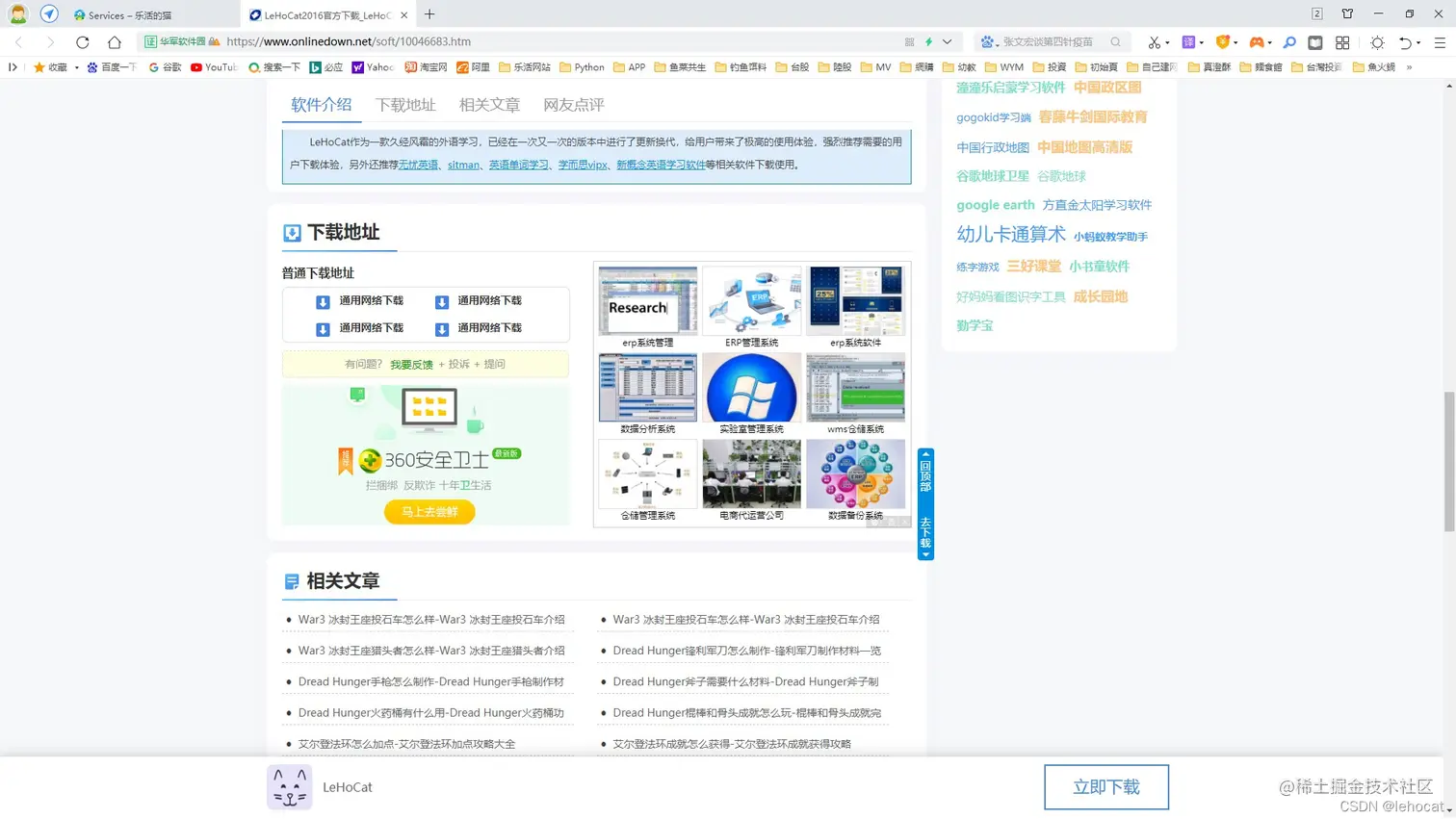Screen dimensions: 1456x819
Task: Click the 立即下载 download button
Action: 1105,786
